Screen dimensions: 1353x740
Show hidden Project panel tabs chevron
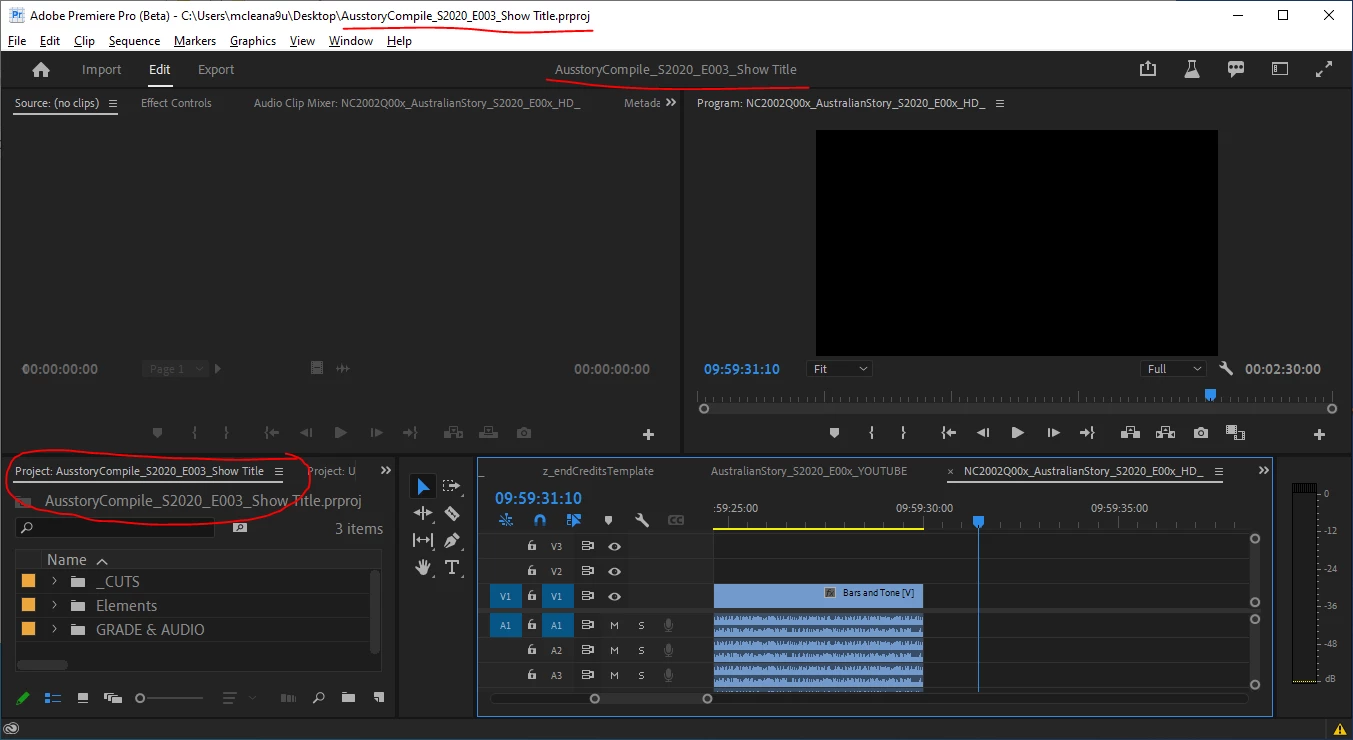pyautogui.click(x=386, y=471)
